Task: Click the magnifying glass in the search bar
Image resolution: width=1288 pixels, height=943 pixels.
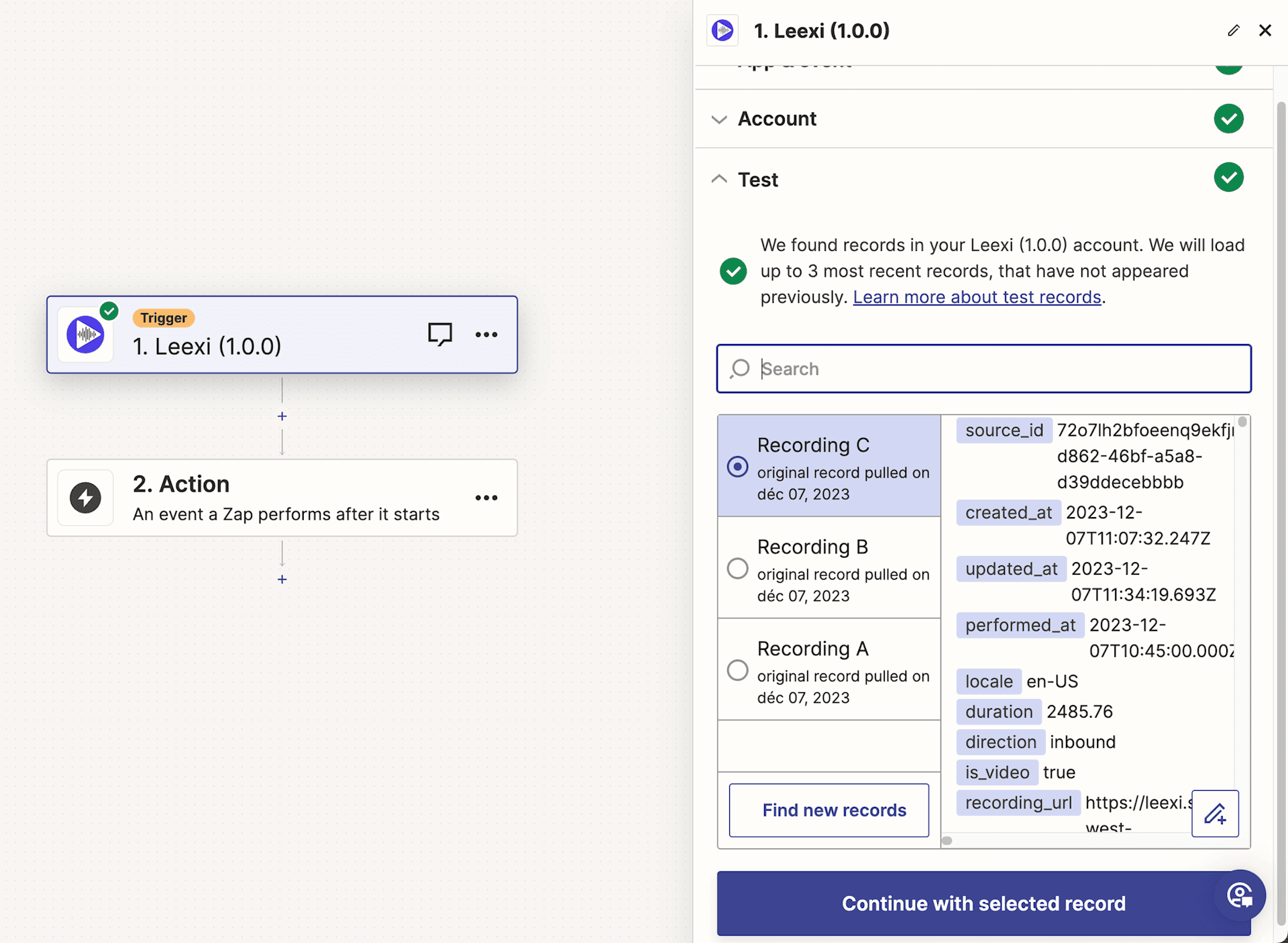Action: pos(740,368)
